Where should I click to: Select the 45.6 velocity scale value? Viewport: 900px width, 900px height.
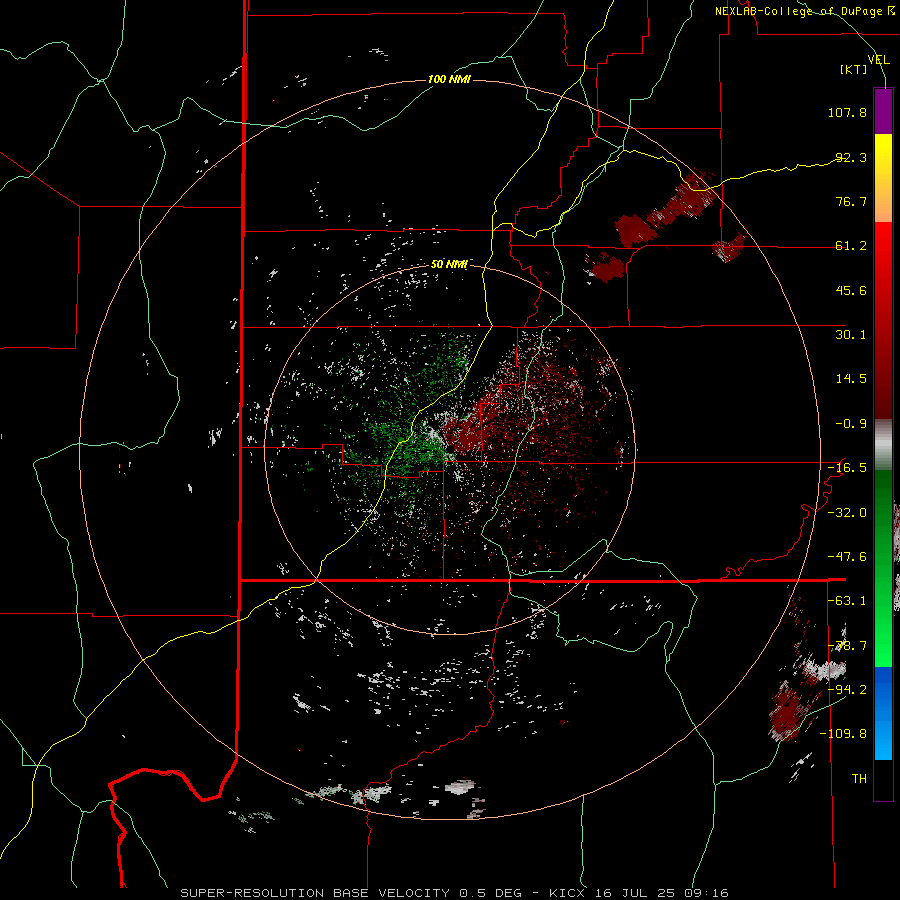(851, 290)
